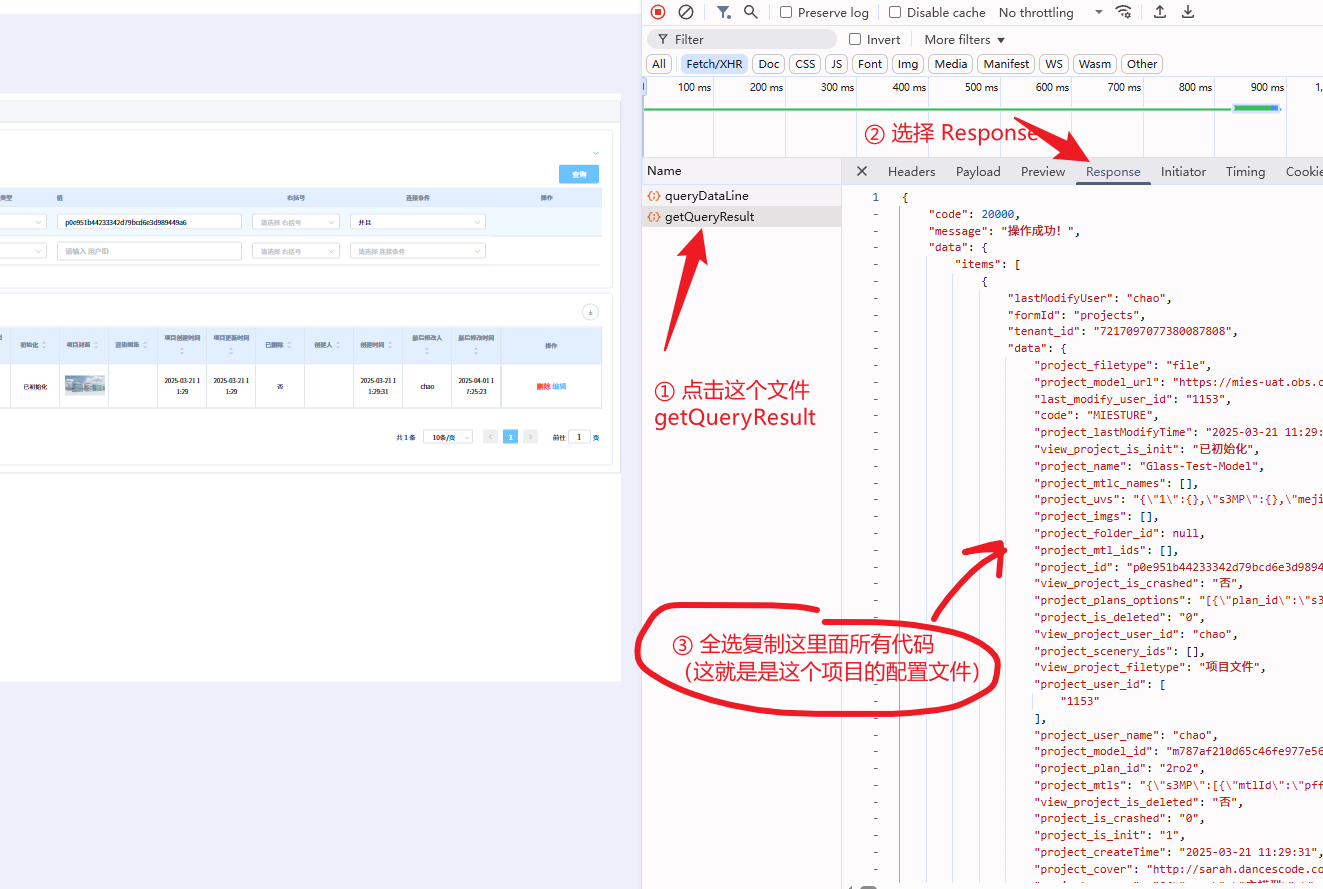Open the page size 10条/页 dropdown
Image resolution: width=1323 pixels, height=889 pixels.
pos(448,437)
